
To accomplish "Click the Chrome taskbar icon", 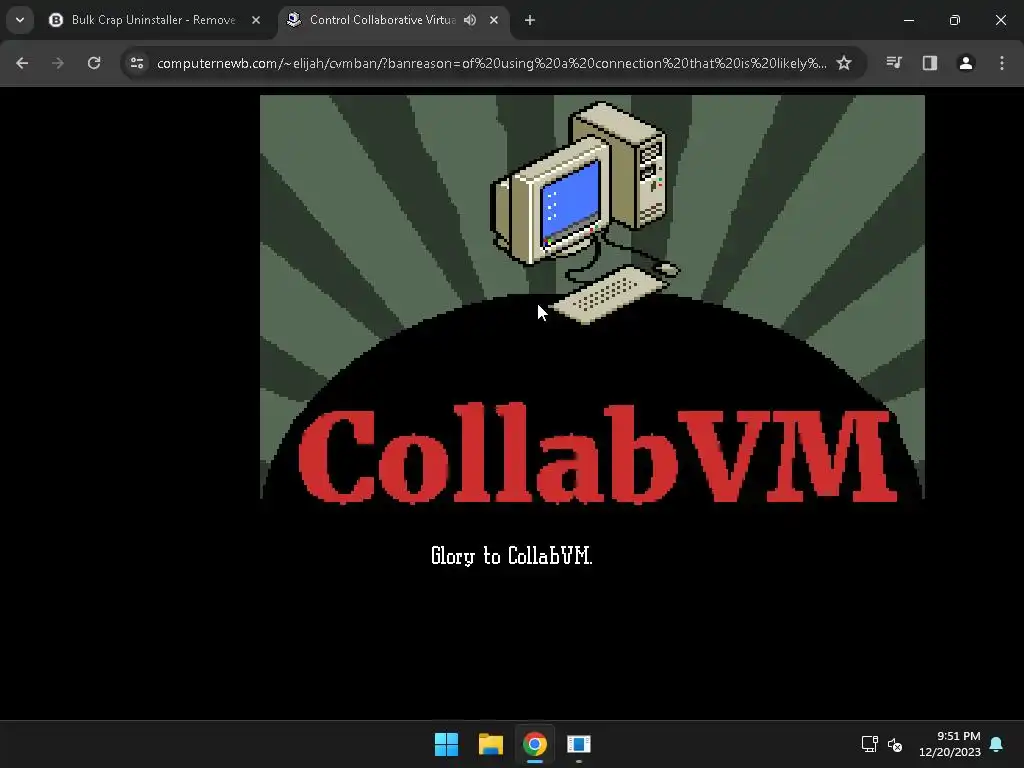I will click(534, 744).
